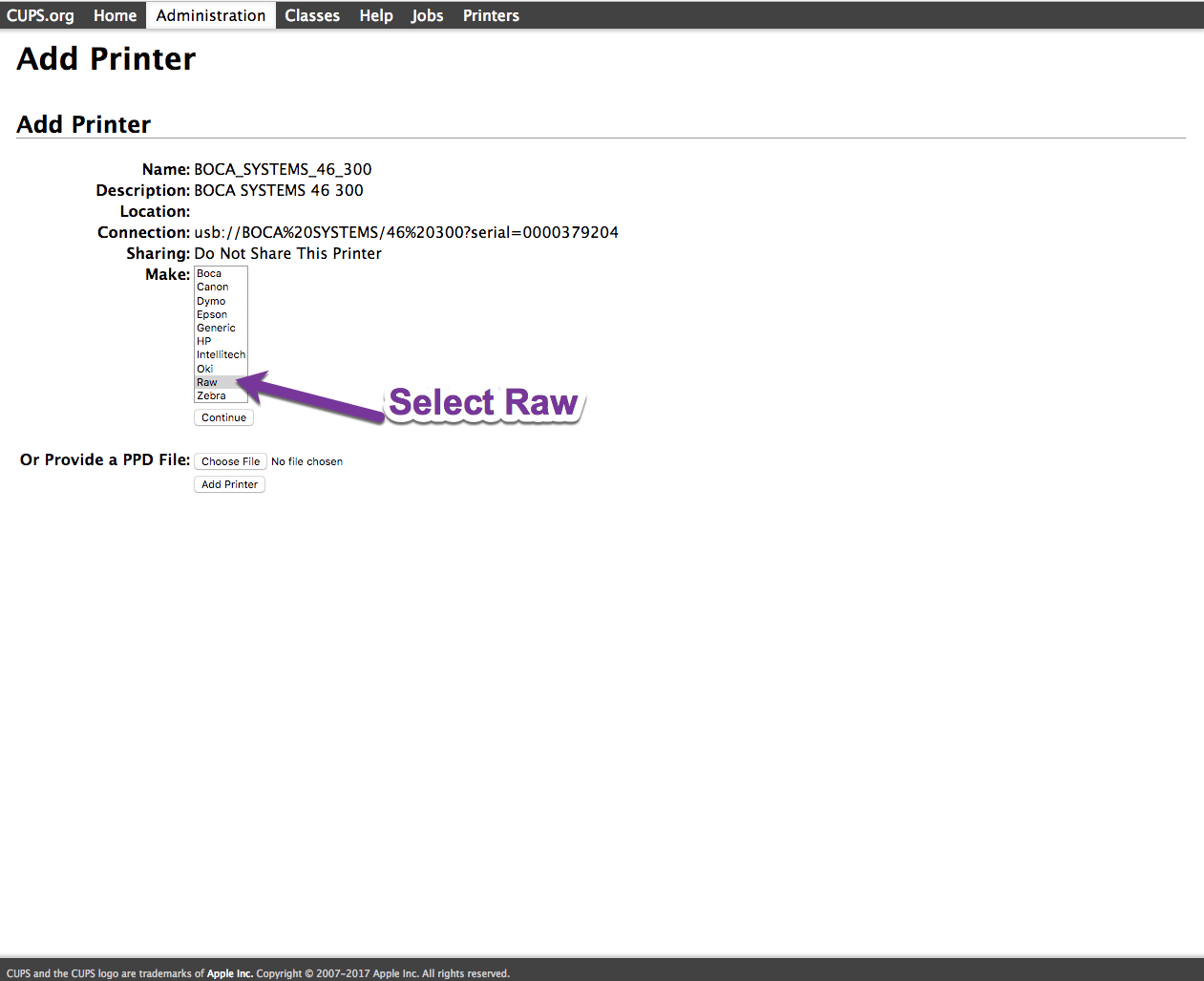
Task: Pick Epson in the Make list
Action: tap(221, 314)
